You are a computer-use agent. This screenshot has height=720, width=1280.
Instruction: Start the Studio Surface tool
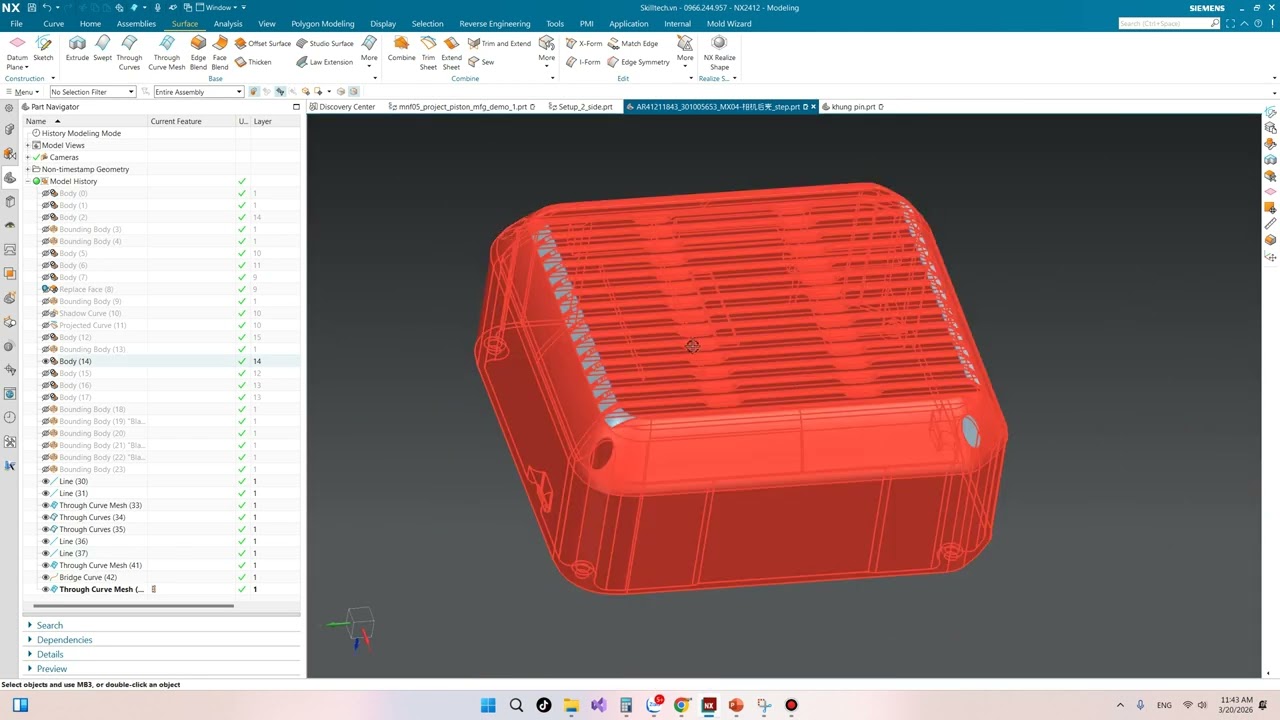[x=325, y=44]
